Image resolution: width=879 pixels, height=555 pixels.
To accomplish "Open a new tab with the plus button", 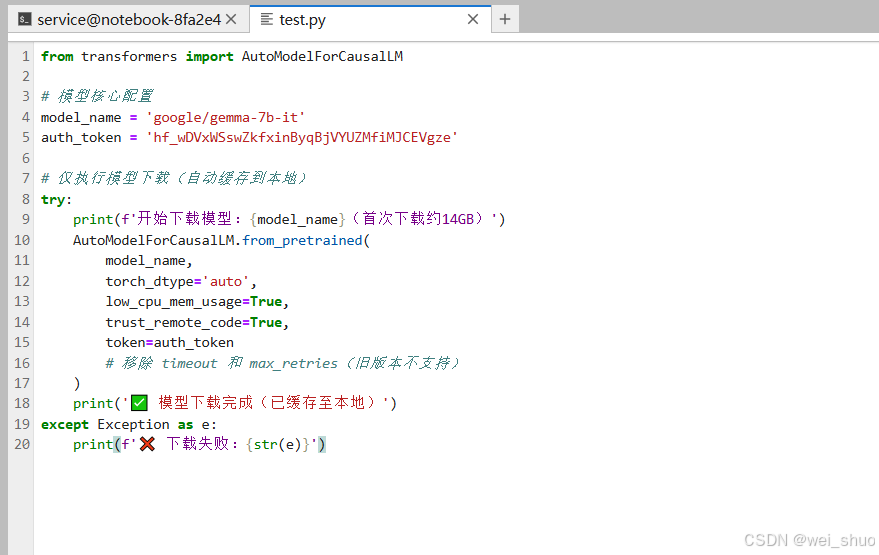I will click(505, 20).
